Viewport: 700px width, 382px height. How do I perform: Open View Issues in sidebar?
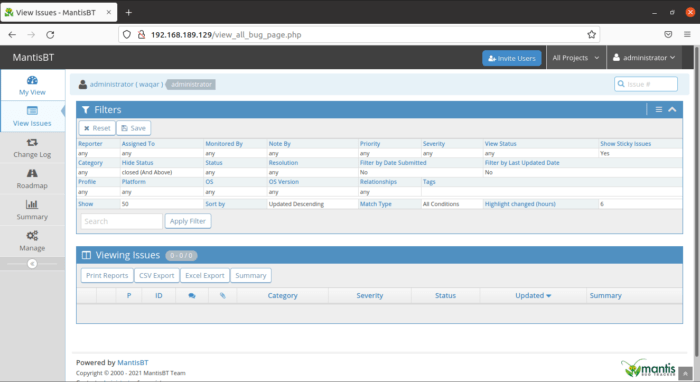tap(32, 116)
